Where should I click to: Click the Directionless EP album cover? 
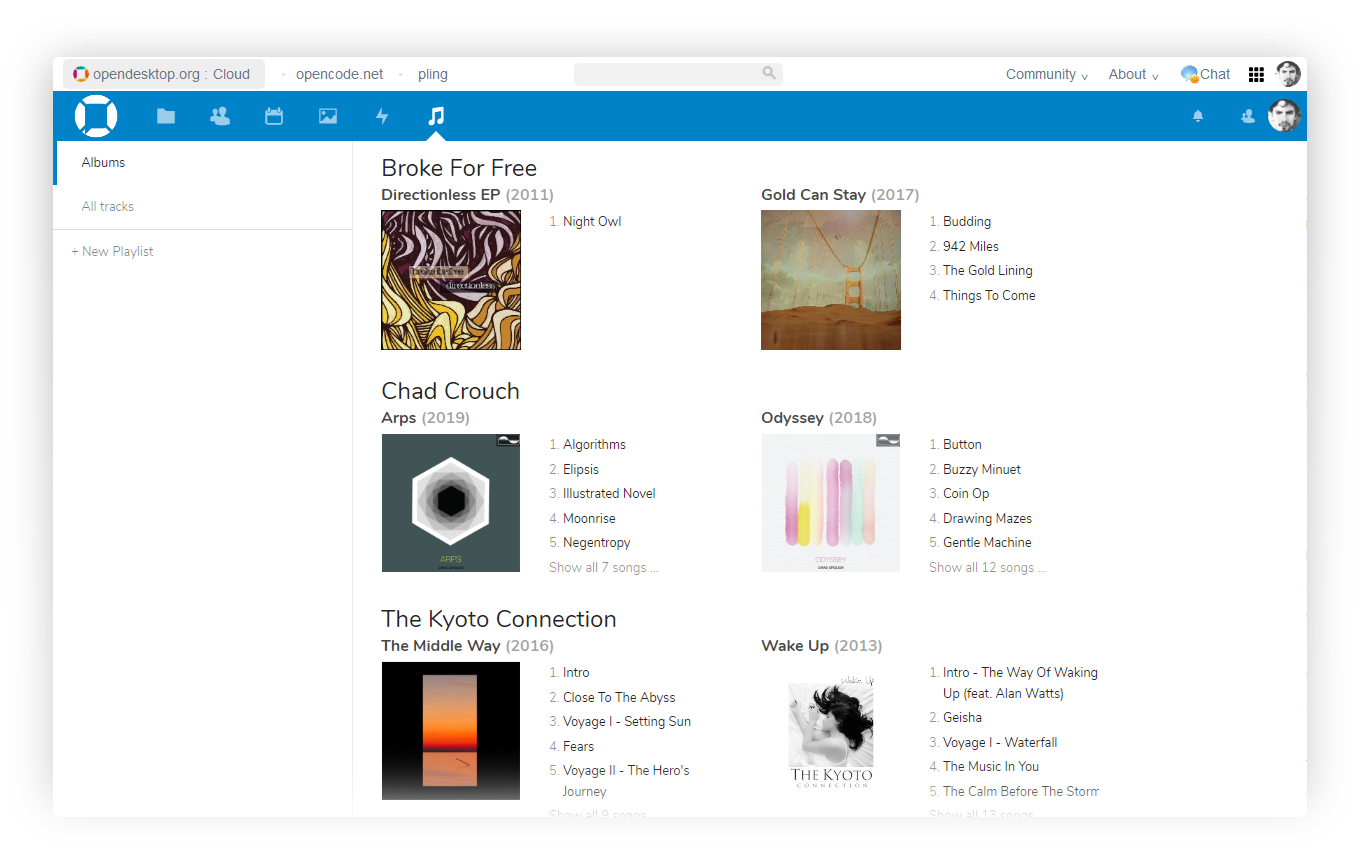click(451, 280)
